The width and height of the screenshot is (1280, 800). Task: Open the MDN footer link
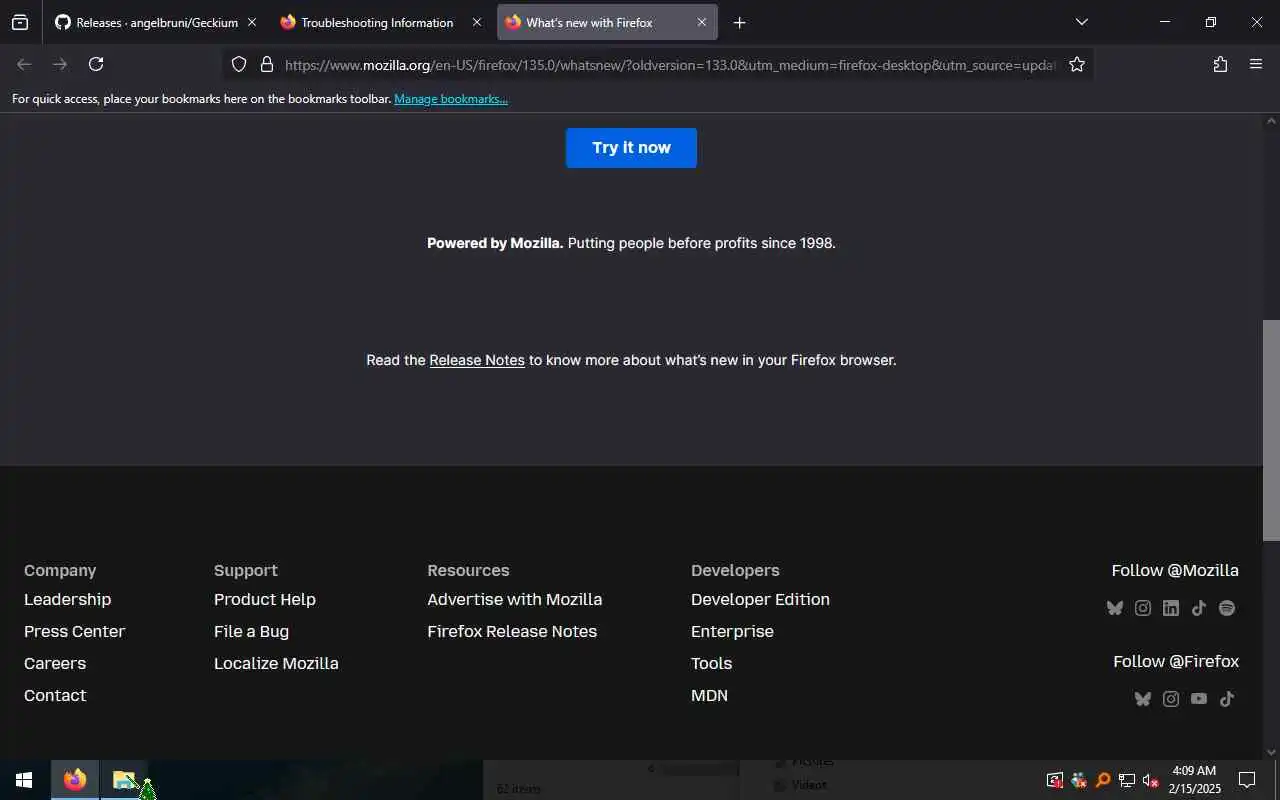pyautogui.click(x=709, y=695)
